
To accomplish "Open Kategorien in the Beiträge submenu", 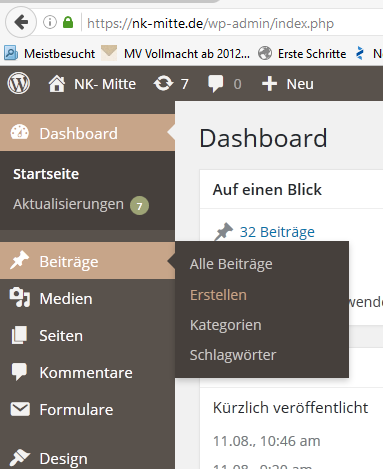I will [x=226, y=325].
